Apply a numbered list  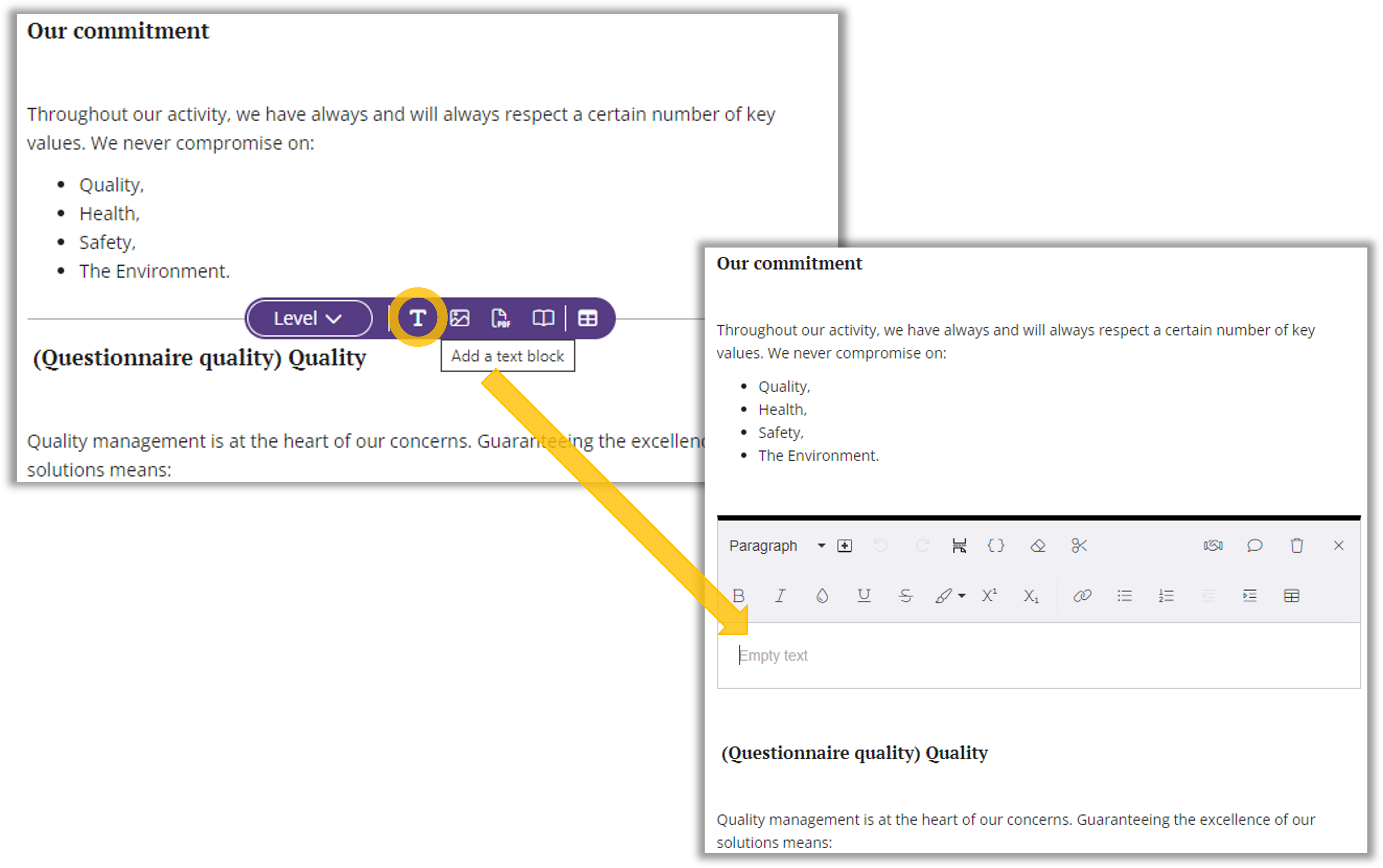tap(1165, 595)
